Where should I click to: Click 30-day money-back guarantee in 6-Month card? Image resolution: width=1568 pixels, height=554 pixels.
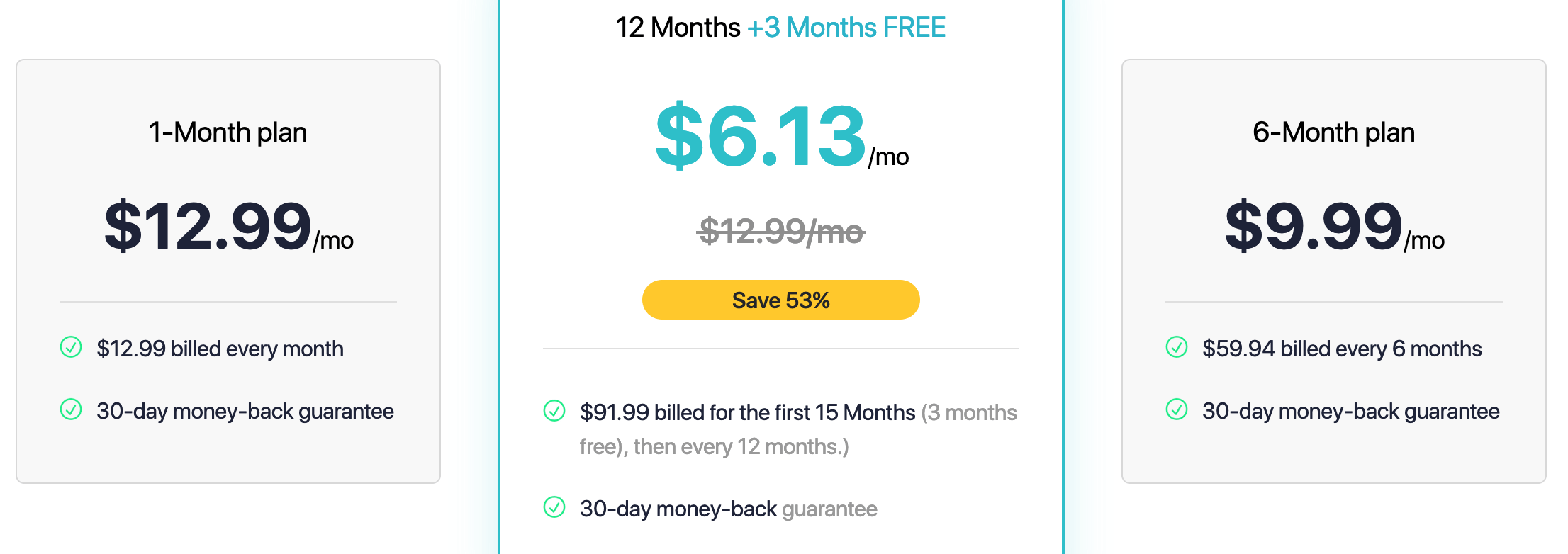click(1351, 411)
